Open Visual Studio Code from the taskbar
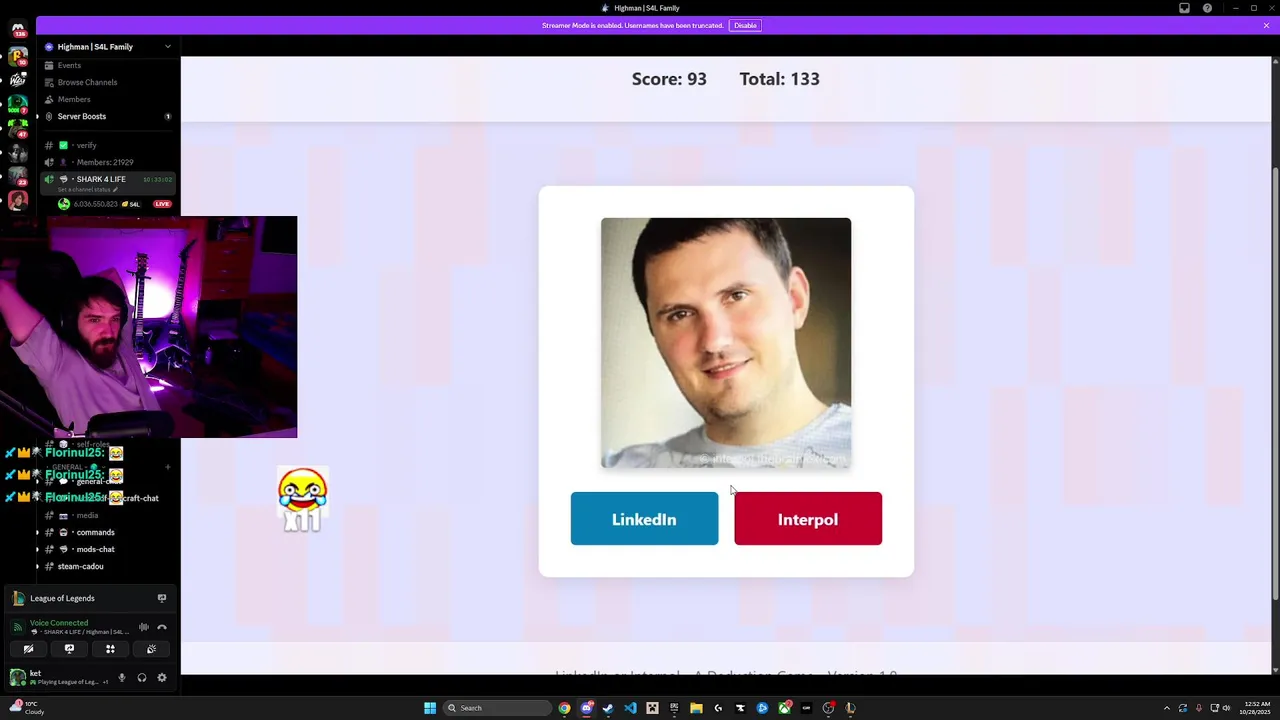Image resolution: width=1280 pixels, height=720 pixels. coord(630,708)
